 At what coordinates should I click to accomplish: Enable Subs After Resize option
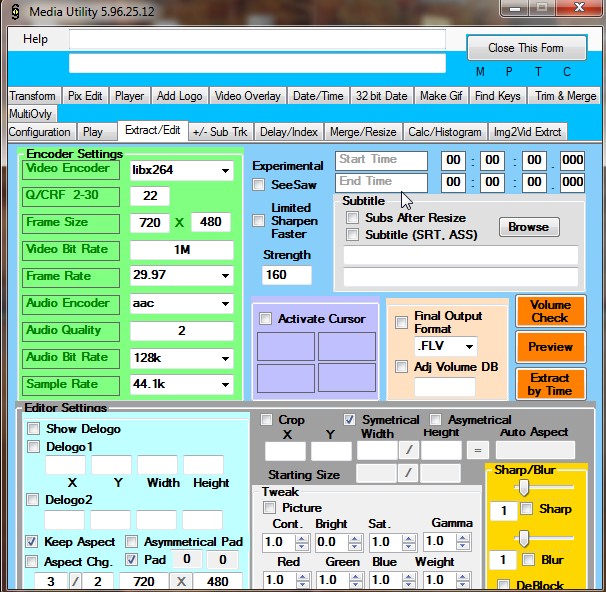click(352, 217)
